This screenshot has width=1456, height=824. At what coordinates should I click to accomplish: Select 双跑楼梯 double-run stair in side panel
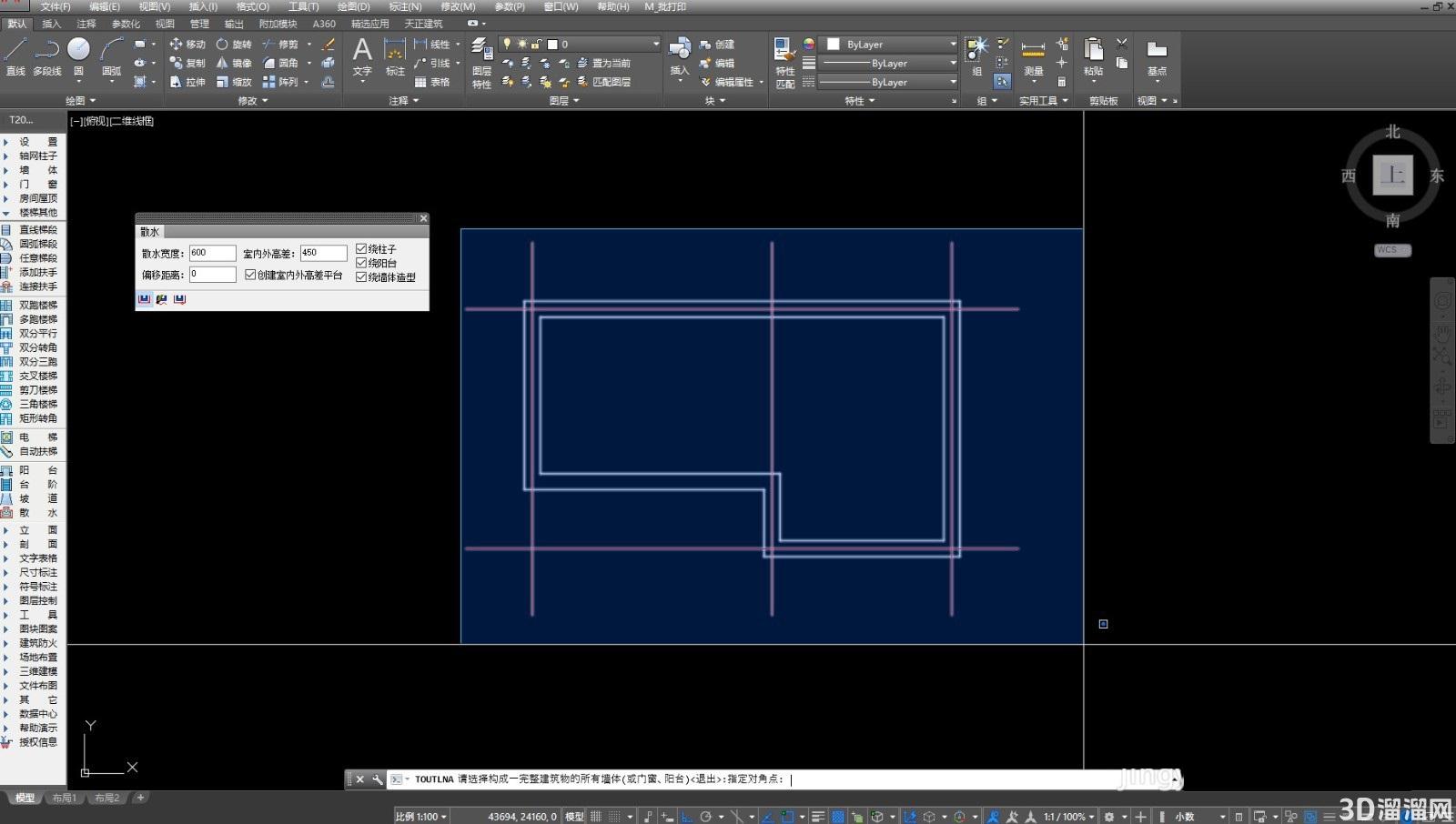pyautogui.click(x=31, y=306)
